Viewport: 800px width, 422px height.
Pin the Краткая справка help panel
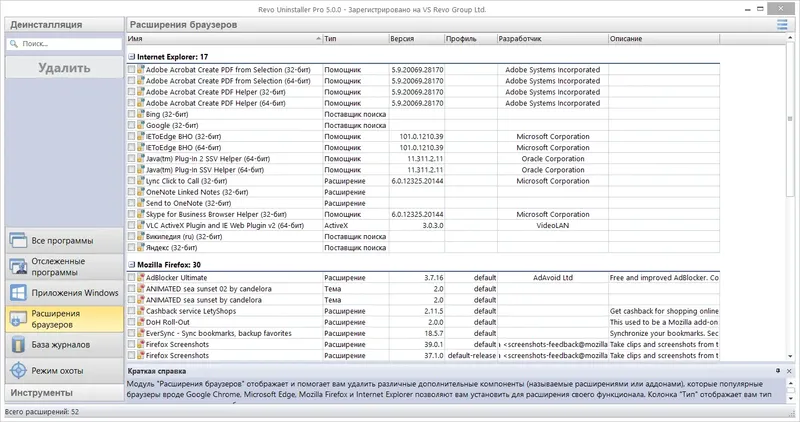click(778, 371)
